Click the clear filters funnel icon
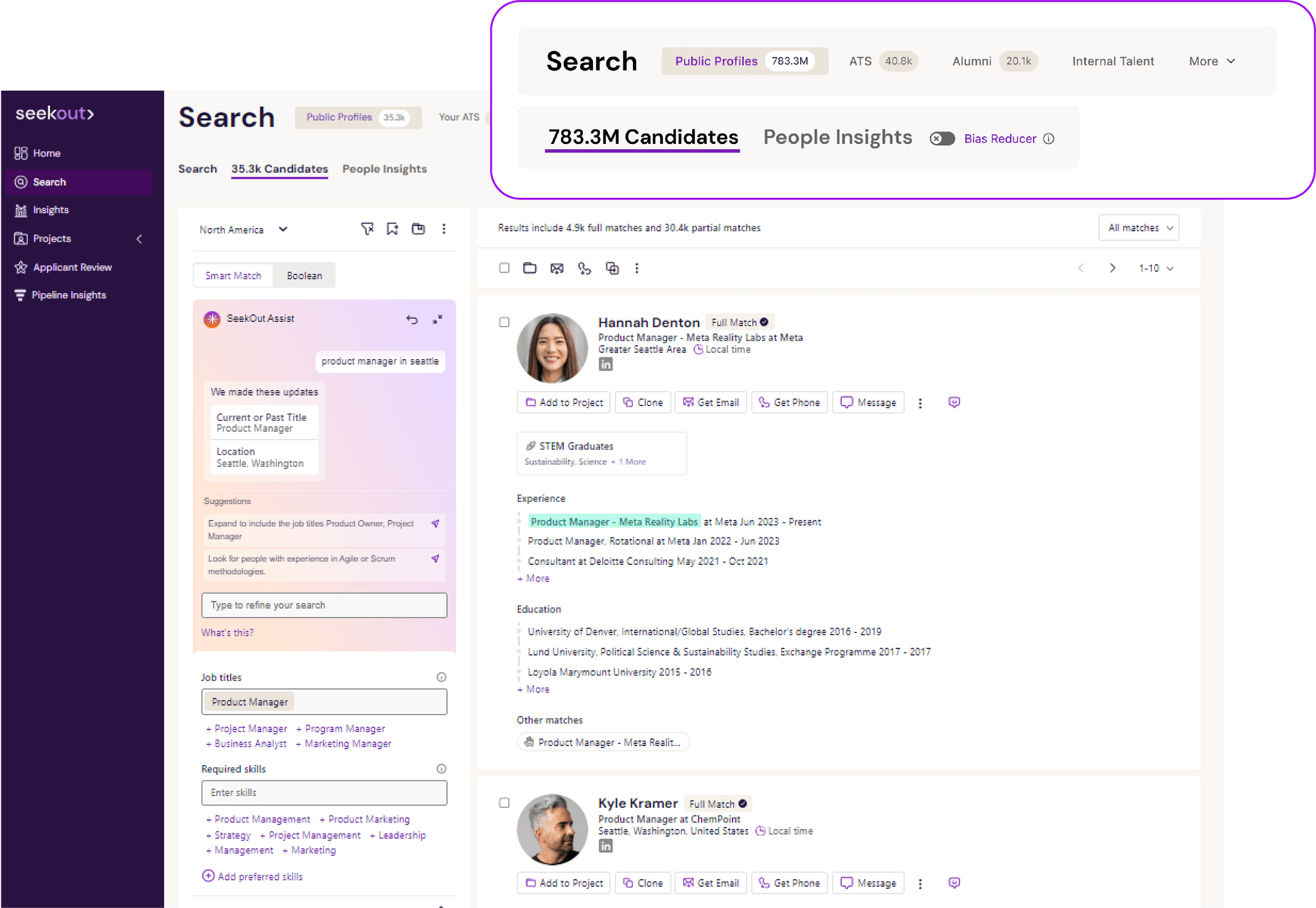This screenshot has width=1316, height=908. click(x=367, y=229)
